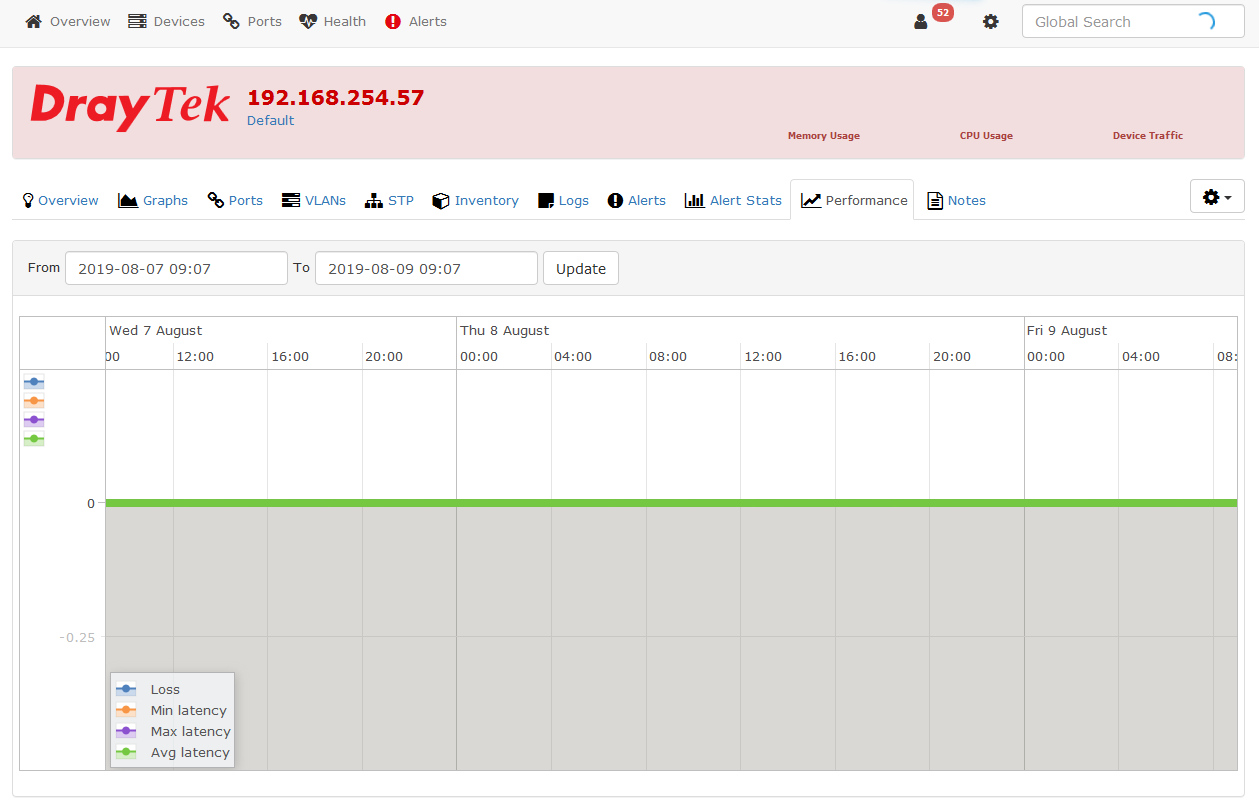This screenshot has height=809, width=1259.
Task: Toggle Loss series in bottom legend
Action: coord(165,689)
